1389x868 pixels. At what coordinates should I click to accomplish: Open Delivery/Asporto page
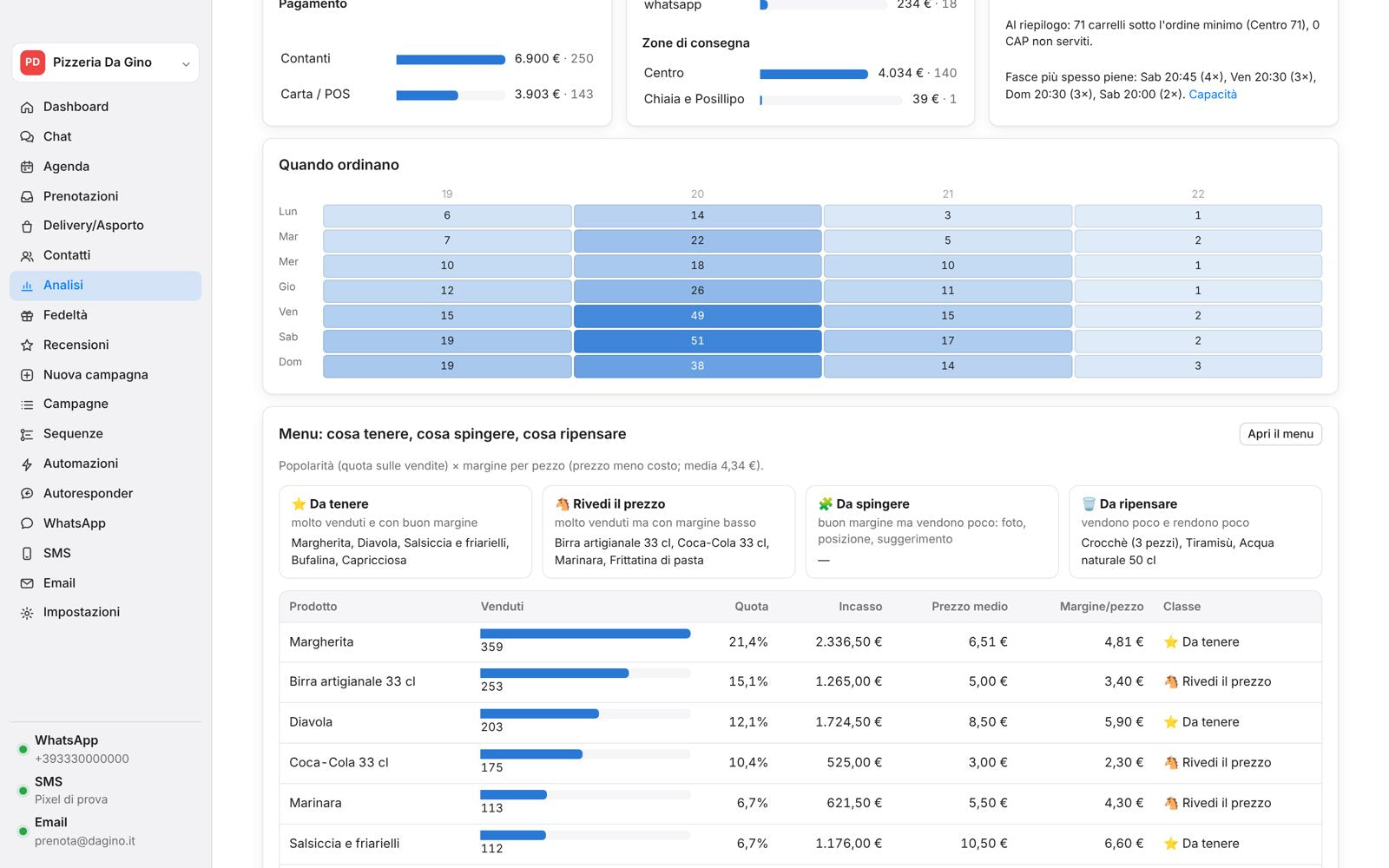click(x=106, y=226)
